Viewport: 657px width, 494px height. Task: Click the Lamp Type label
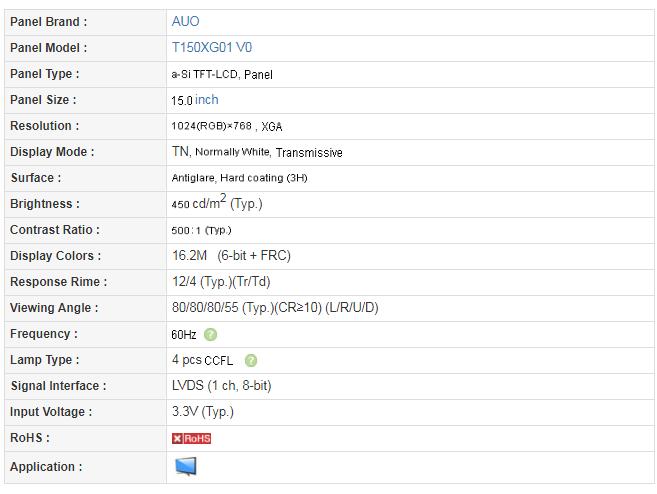(45, 360)
